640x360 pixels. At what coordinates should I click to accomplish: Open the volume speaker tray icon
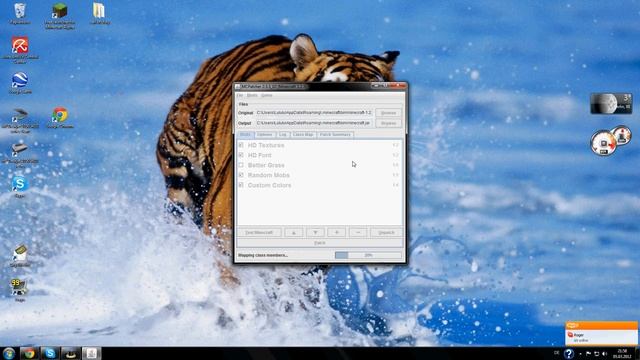604,353
